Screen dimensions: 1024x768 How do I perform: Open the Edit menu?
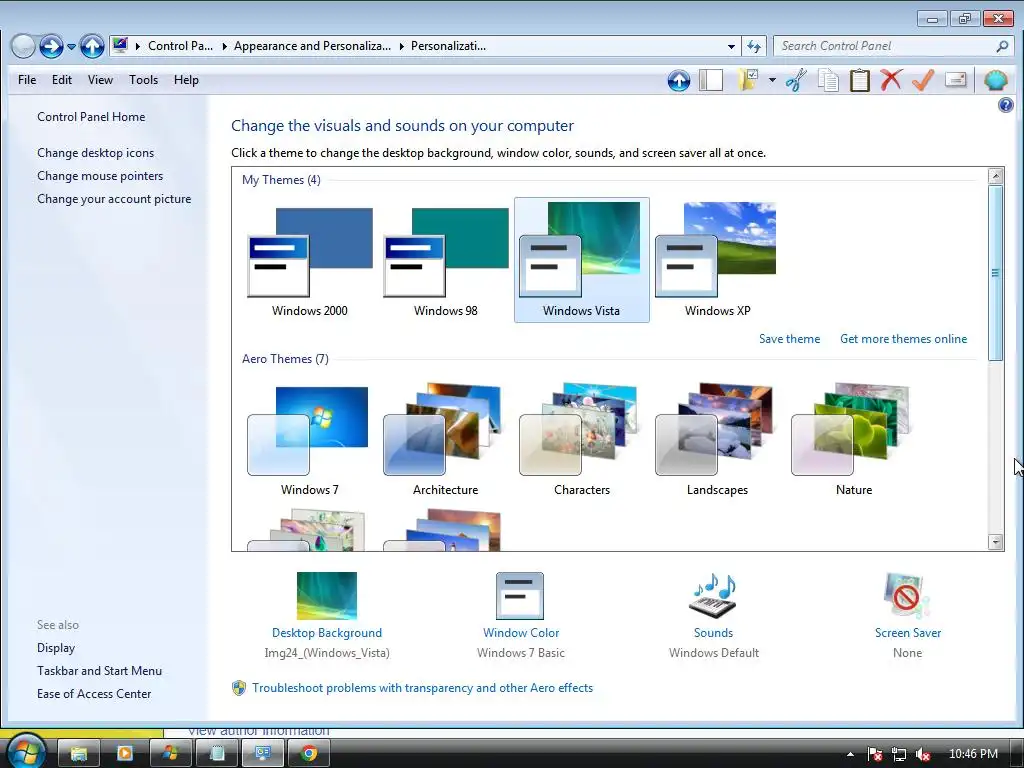(x=62, y=80)
